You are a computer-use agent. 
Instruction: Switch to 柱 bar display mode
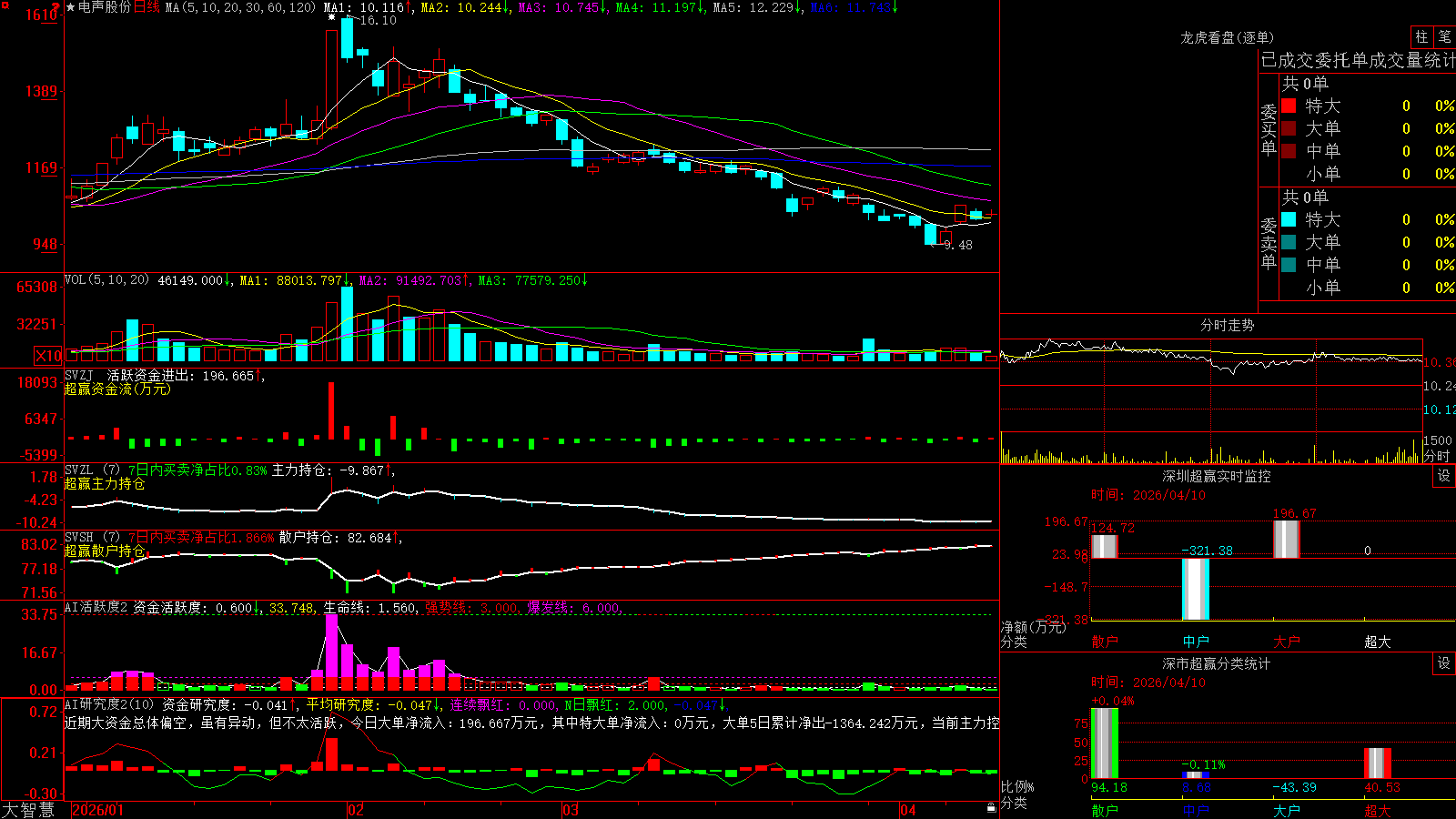tap(1421, 36)
